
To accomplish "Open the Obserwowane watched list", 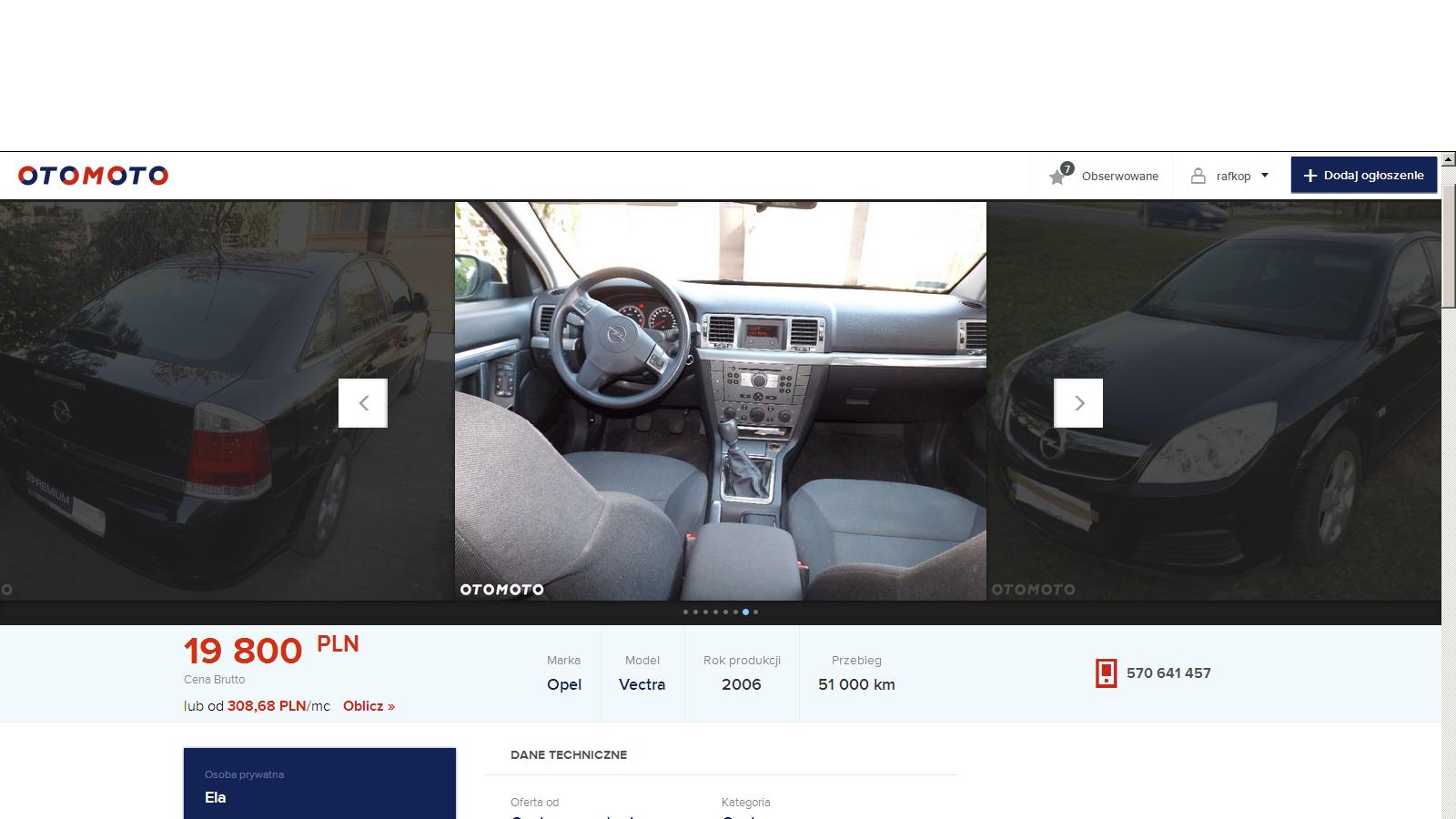I will (x=1119, y=177).
